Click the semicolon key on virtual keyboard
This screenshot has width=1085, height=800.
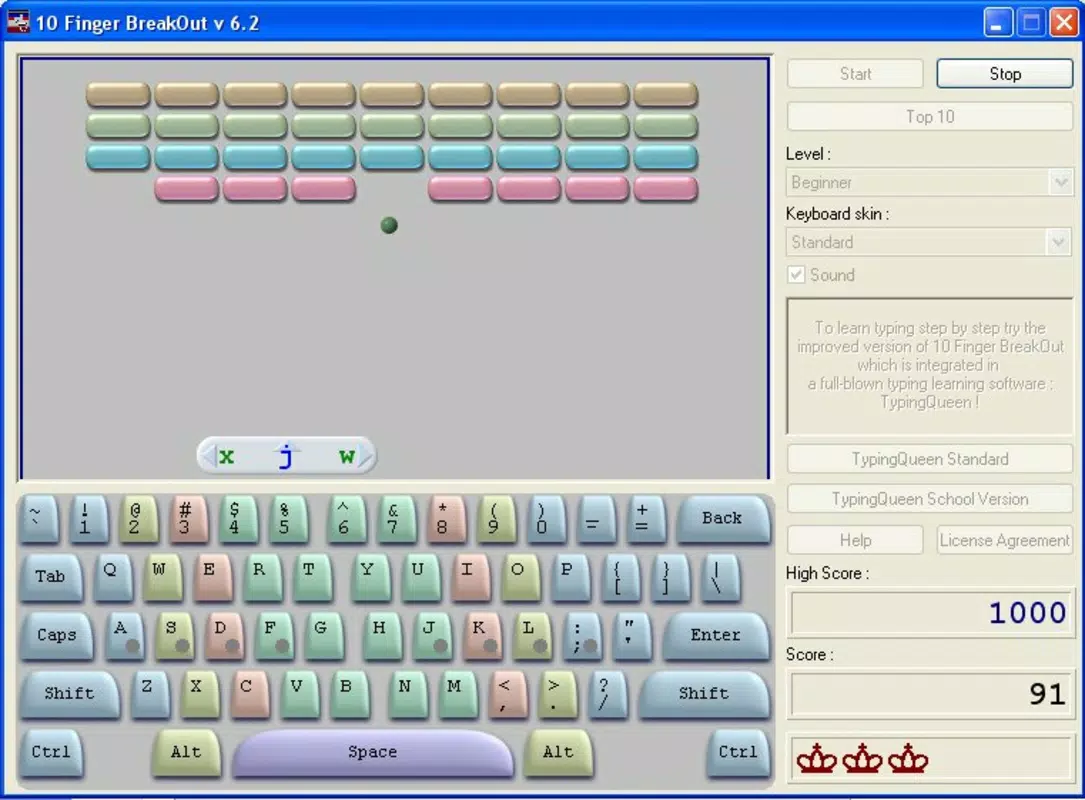pos(581,635)
